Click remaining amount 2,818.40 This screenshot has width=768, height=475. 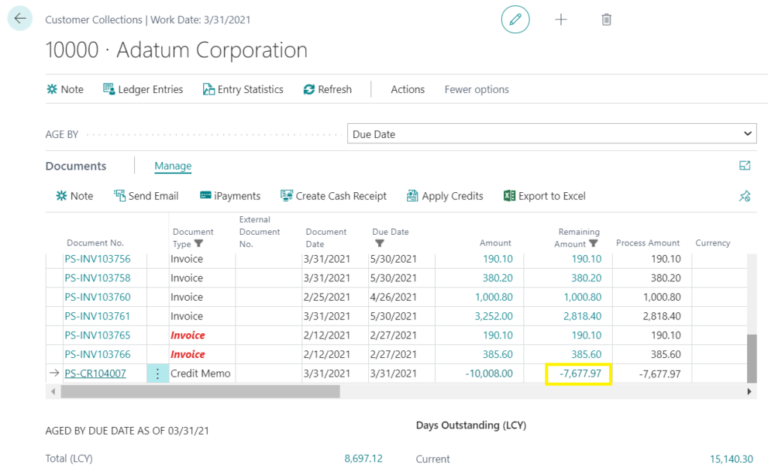point(582,316)
